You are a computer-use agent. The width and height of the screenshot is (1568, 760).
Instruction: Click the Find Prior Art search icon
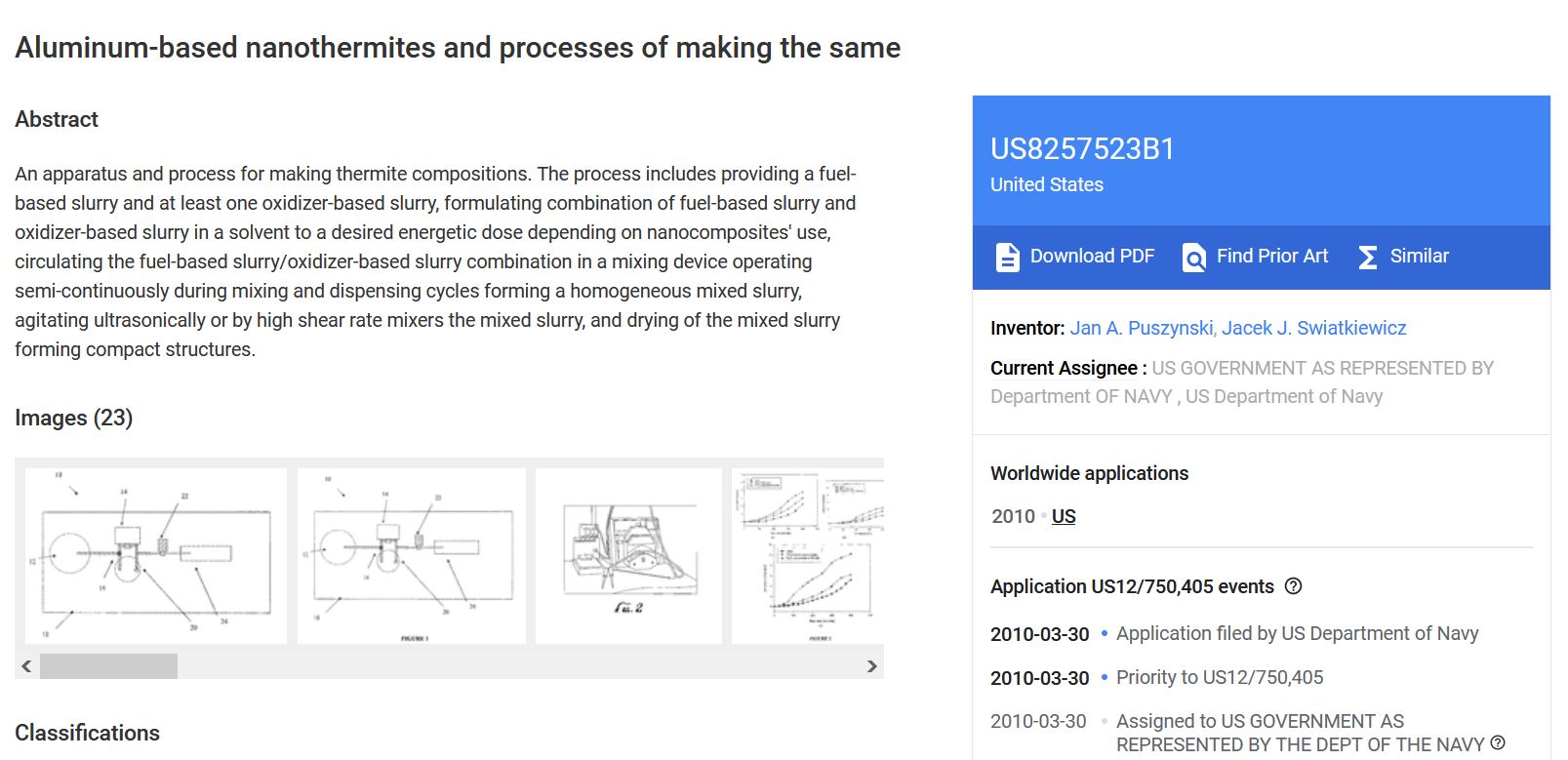(1193, 257)
